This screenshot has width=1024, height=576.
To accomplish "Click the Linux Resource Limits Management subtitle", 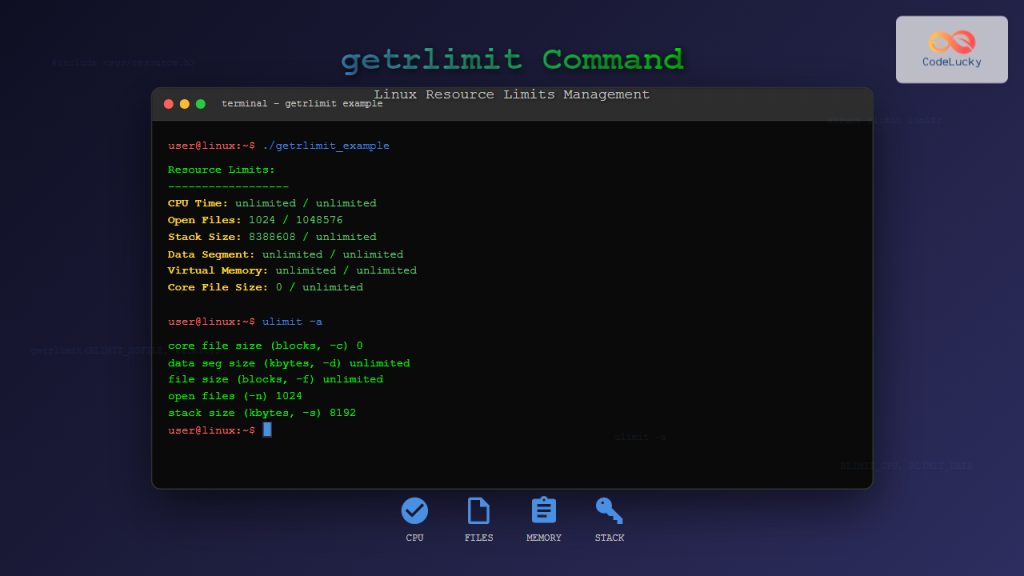I will [512, 94].
